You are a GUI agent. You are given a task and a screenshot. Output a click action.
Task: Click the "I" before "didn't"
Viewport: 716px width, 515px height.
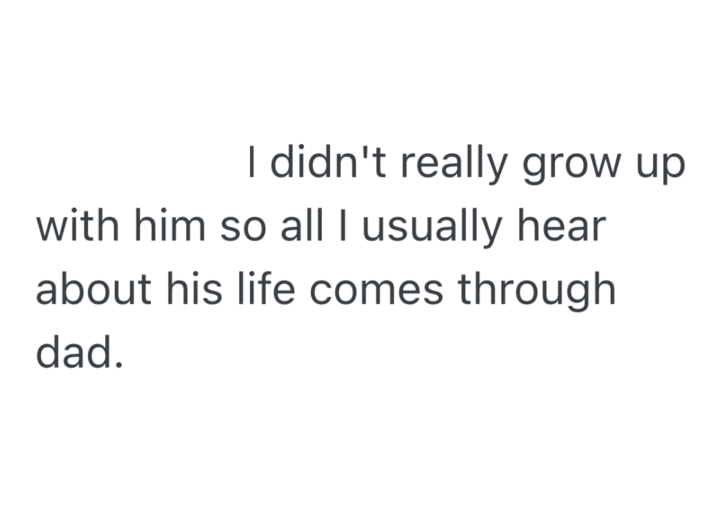click(x=252, y=163)
